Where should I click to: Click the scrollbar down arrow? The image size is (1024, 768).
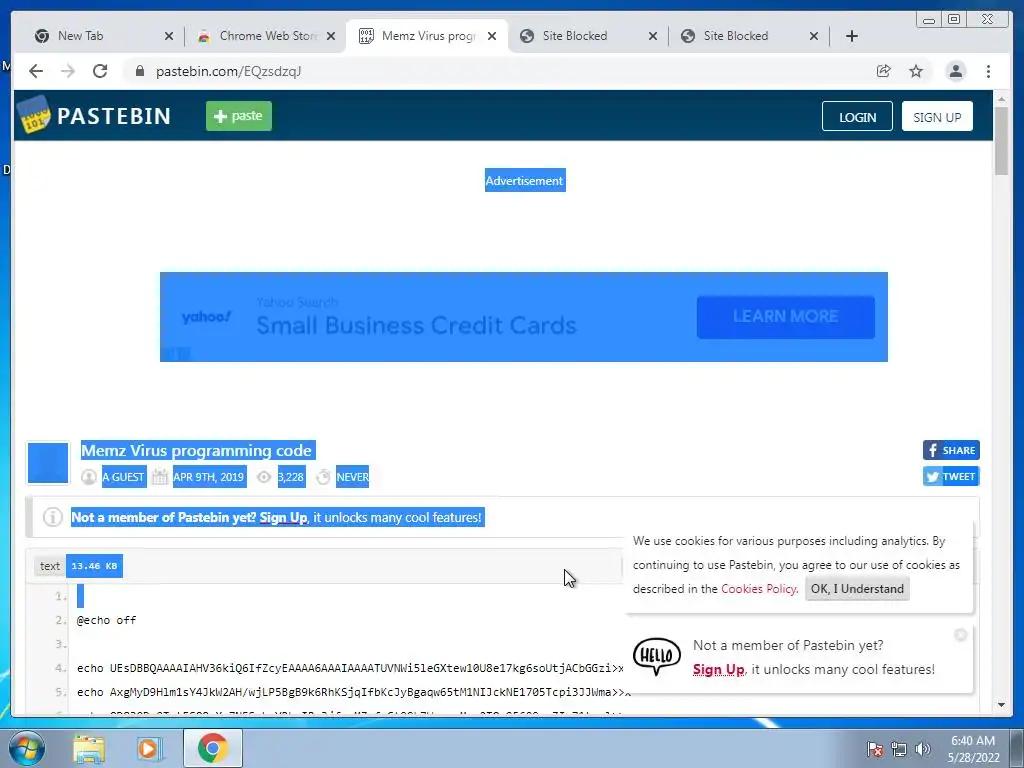pos(1001,705)
